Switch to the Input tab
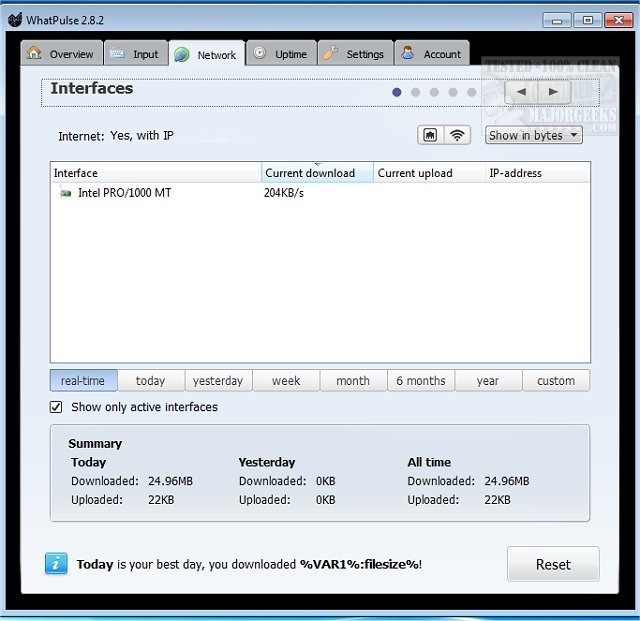The image size is (640, 621). pyautogui.click(x=136, y=53)
